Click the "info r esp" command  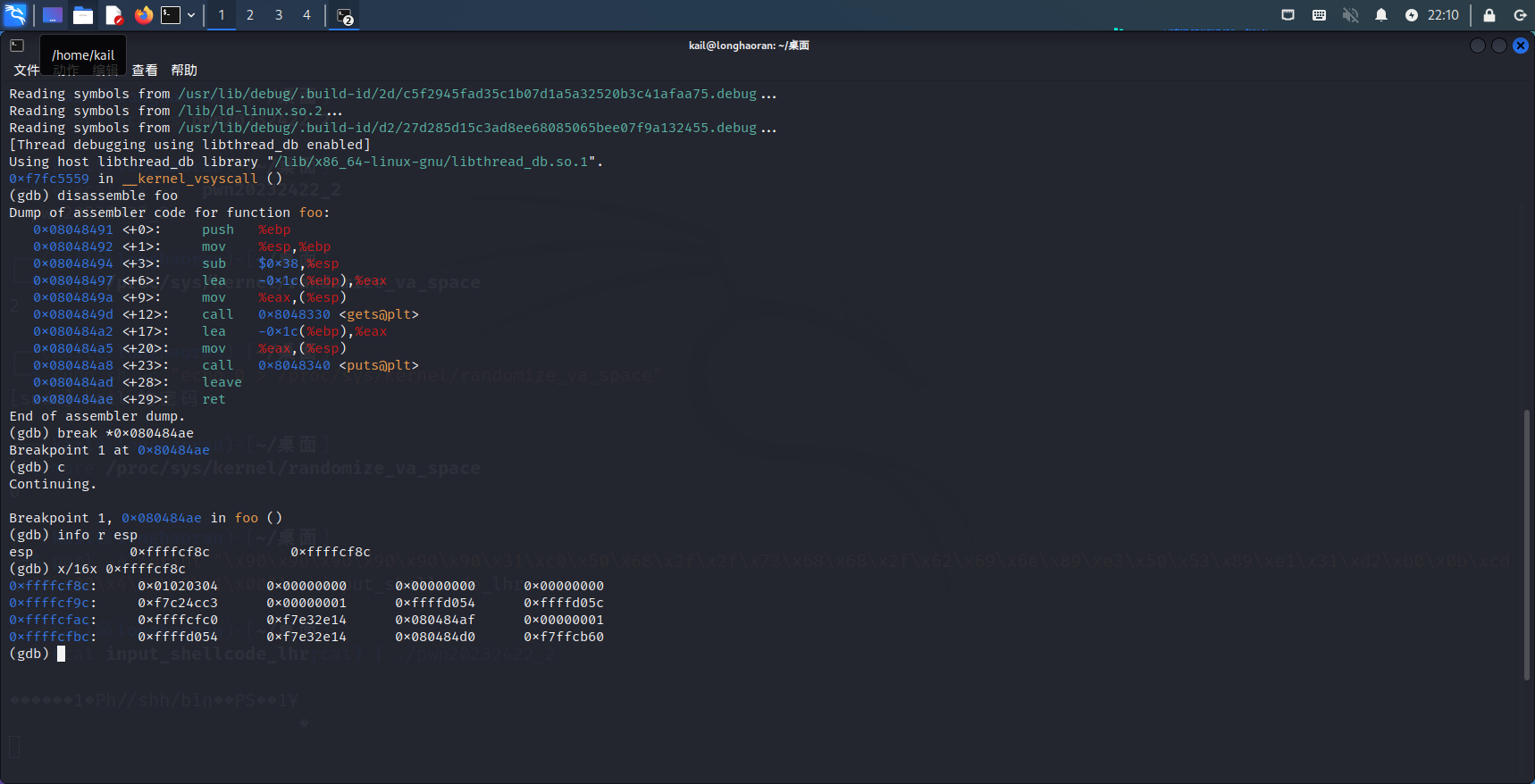coord(97,535)
